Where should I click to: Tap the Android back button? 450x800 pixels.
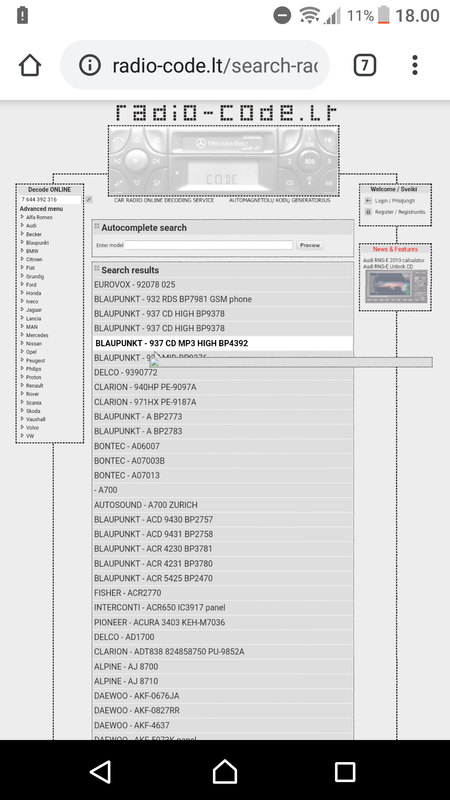(101, 771)
